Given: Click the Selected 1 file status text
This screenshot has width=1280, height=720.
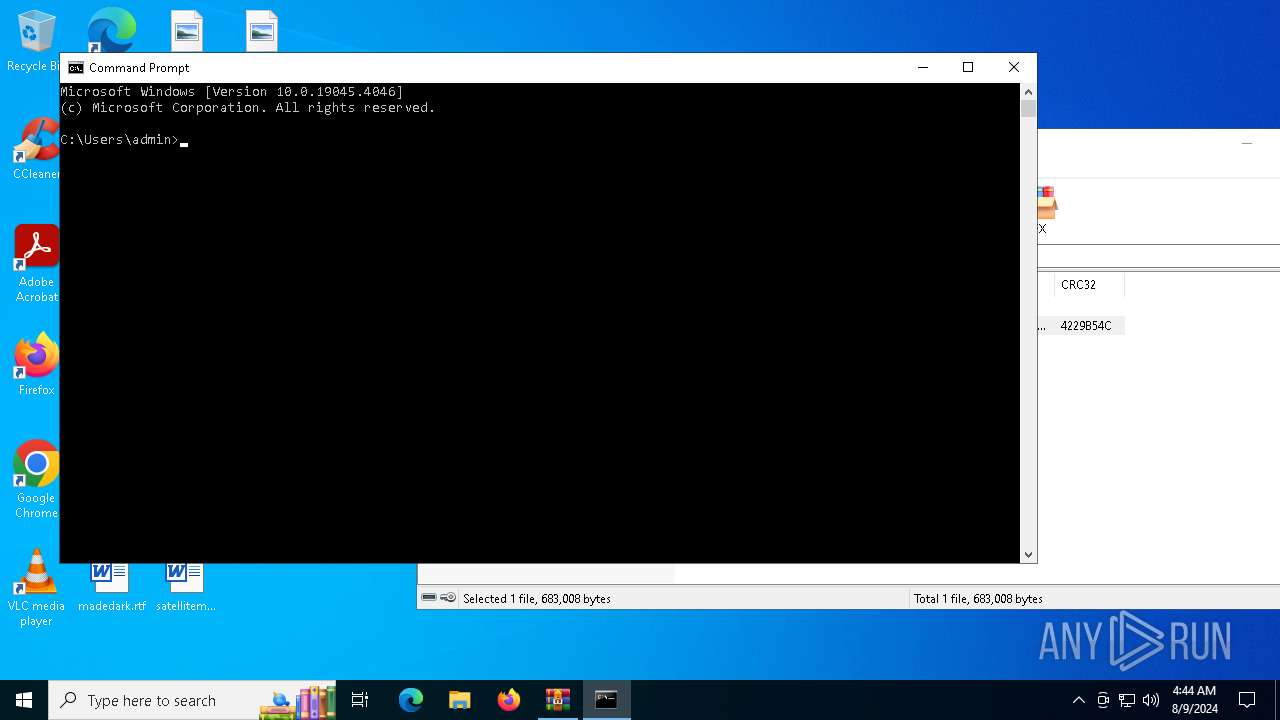Looking at the screenshot, I should (537, 599).
